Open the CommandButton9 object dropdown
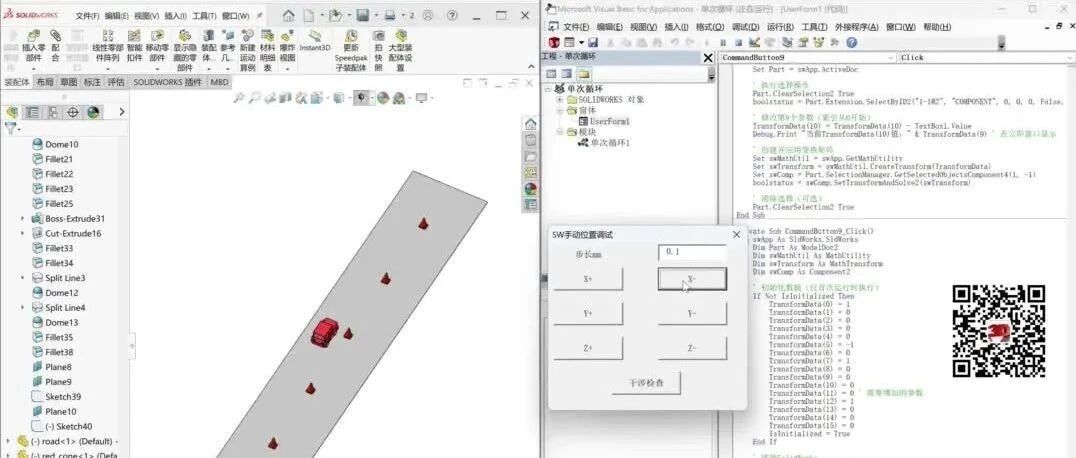The image size is (1076, 458). (x=891, y=58)
